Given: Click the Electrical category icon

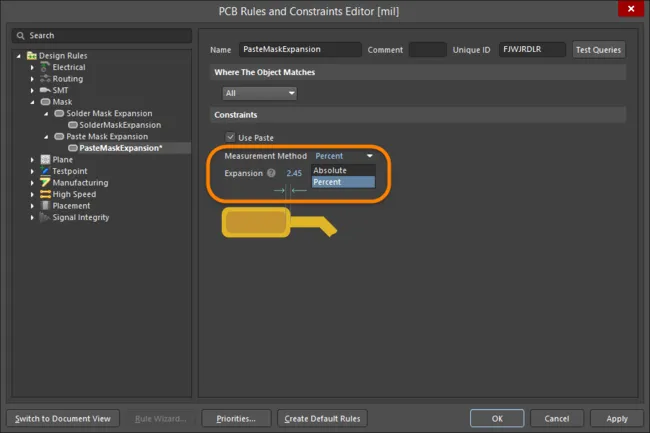Looking at the screenshot, I should pyautogui.click(x=45, y=67).
